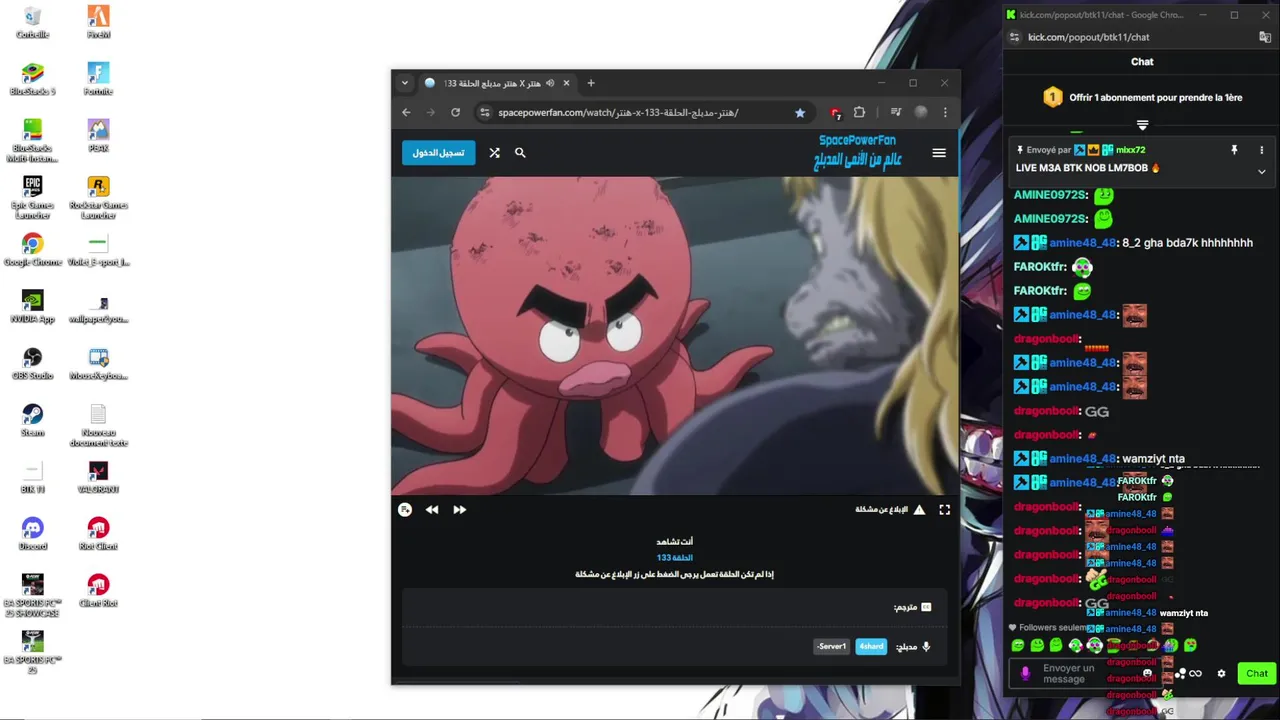View site information icon in anime address bar

tap(485, 113)
